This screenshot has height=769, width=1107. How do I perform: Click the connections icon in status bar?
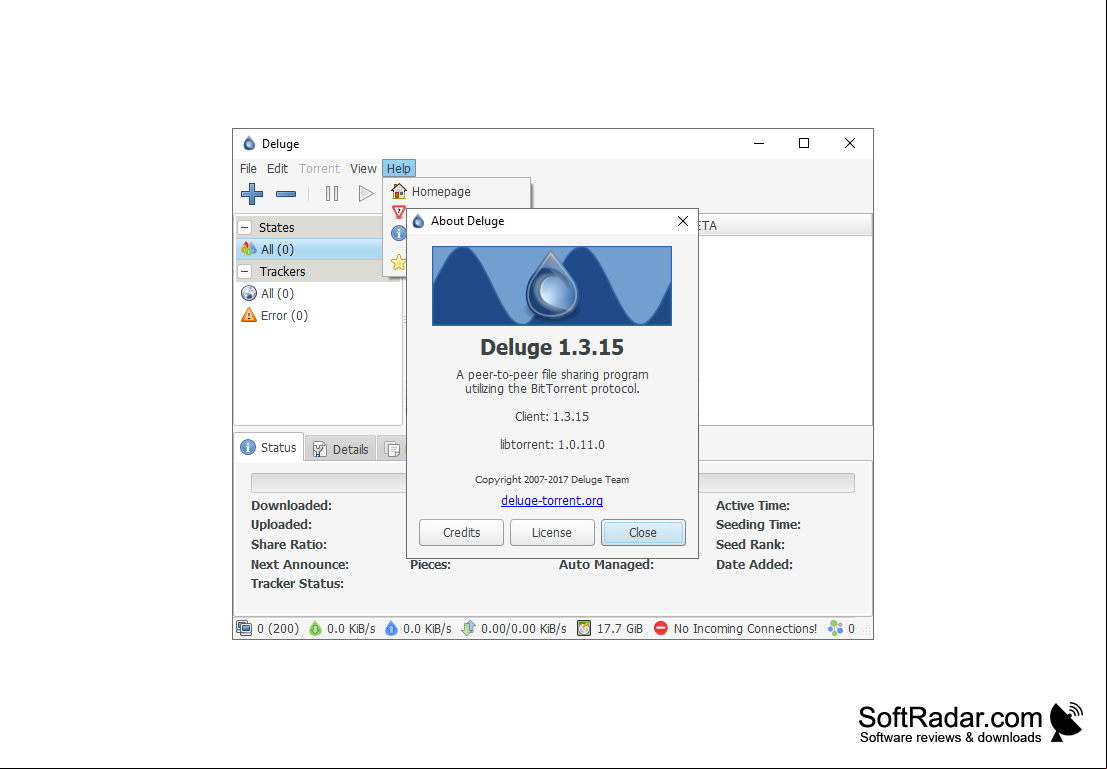[x=244, y=628]
